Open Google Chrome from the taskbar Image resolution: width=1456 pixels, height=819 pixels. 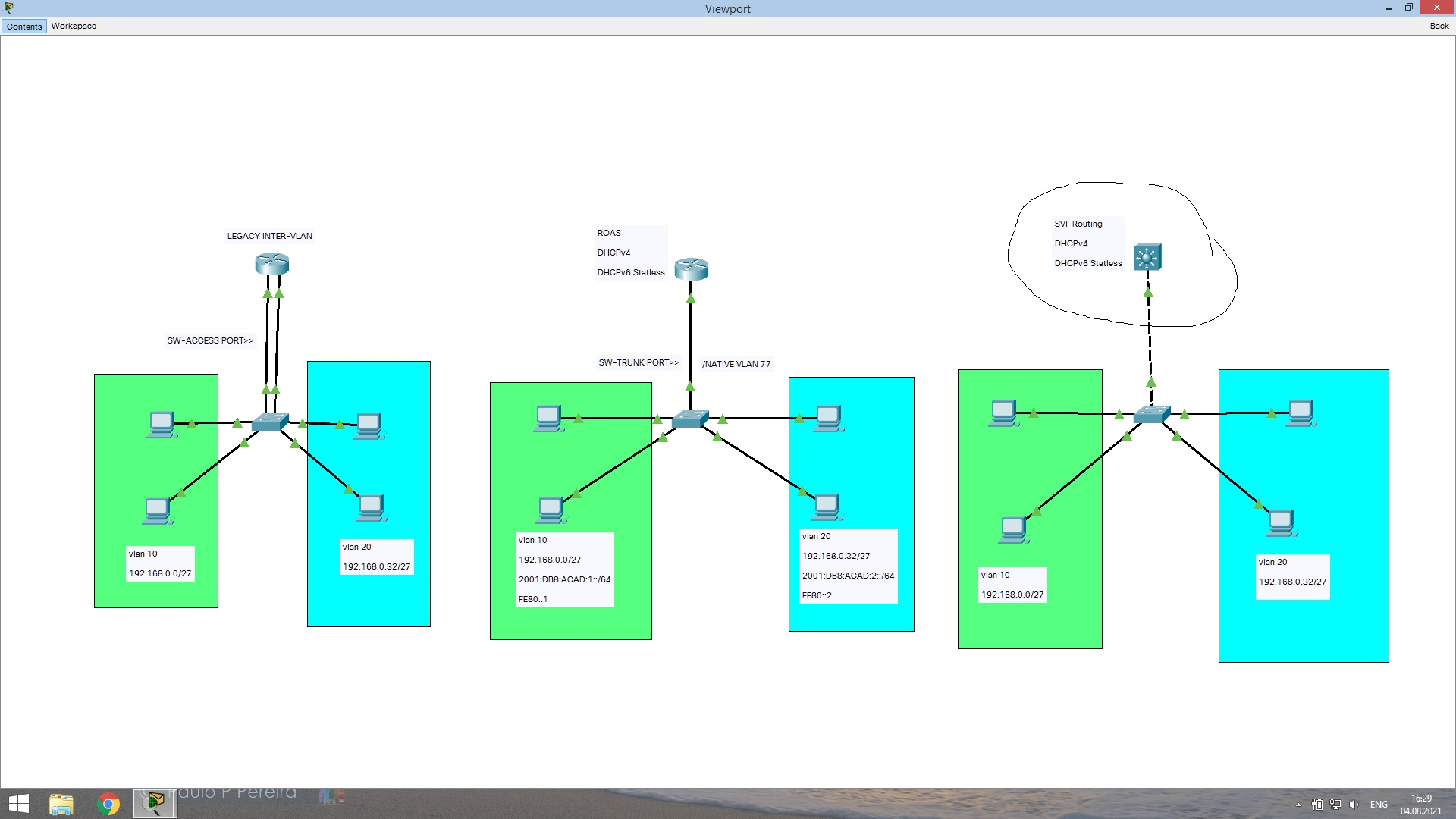pyautogui.click(x=108, y=804)
